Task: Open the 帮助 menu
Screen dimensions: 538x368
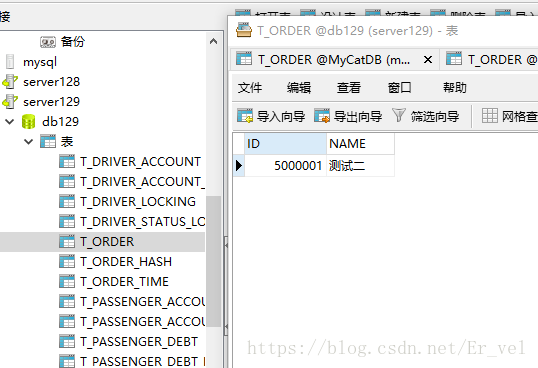Action: tap(455, 88)
